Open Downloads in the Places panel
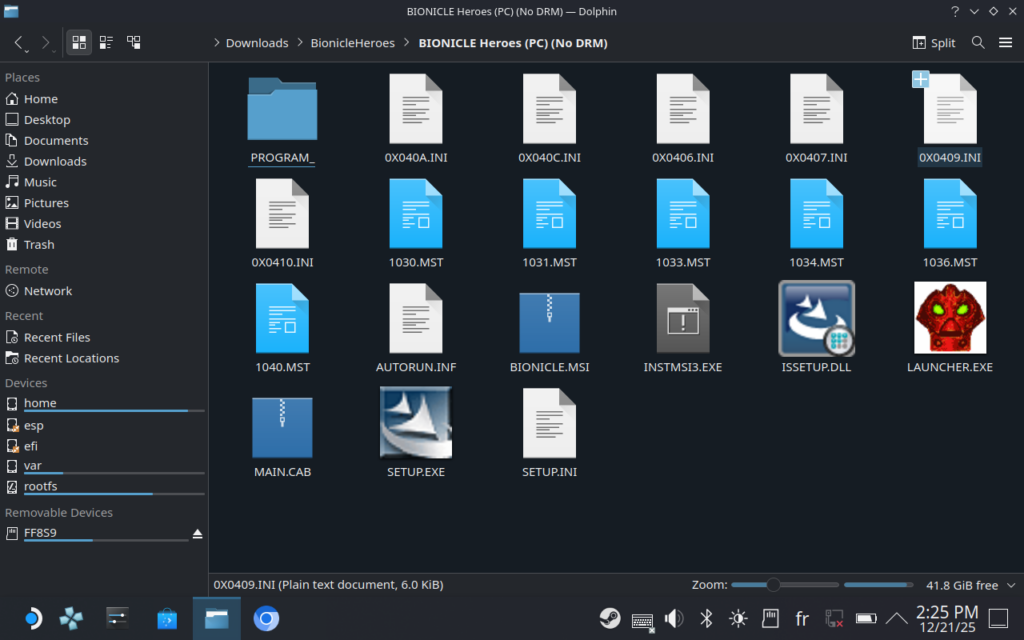1024x640 pixels. [55, 161]
